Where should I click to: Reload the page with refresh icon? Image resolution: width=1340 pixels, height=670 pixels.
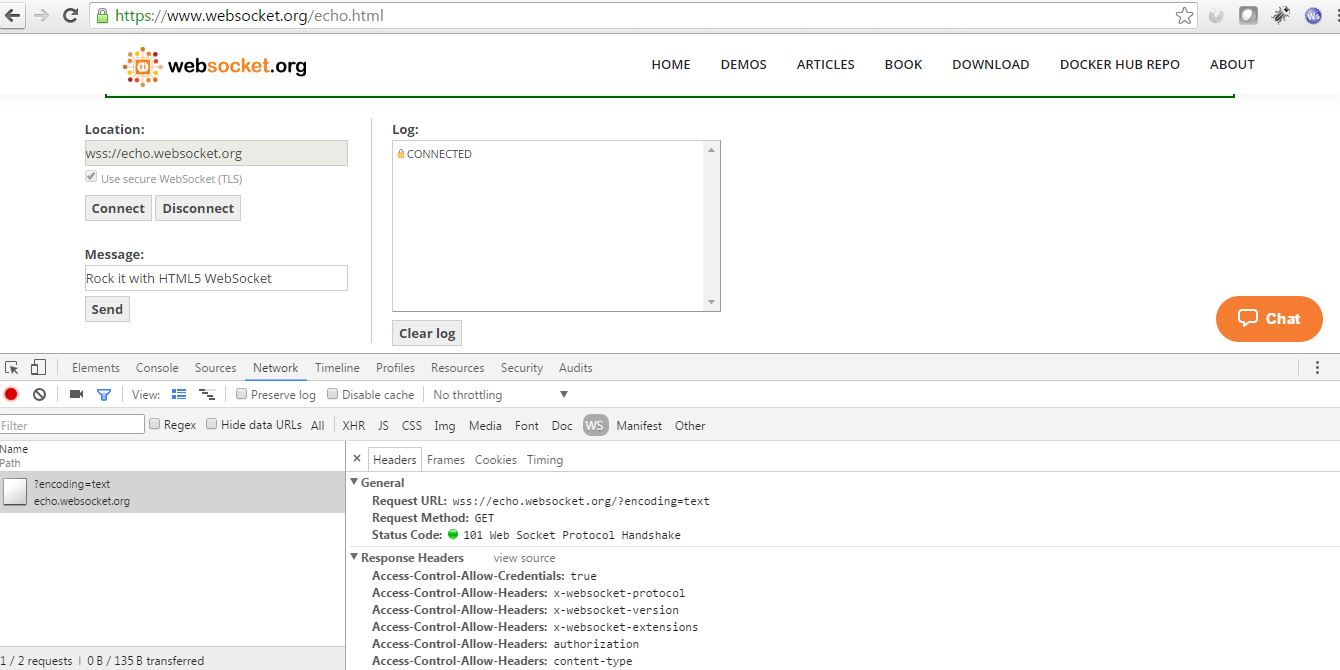point(70,15)
